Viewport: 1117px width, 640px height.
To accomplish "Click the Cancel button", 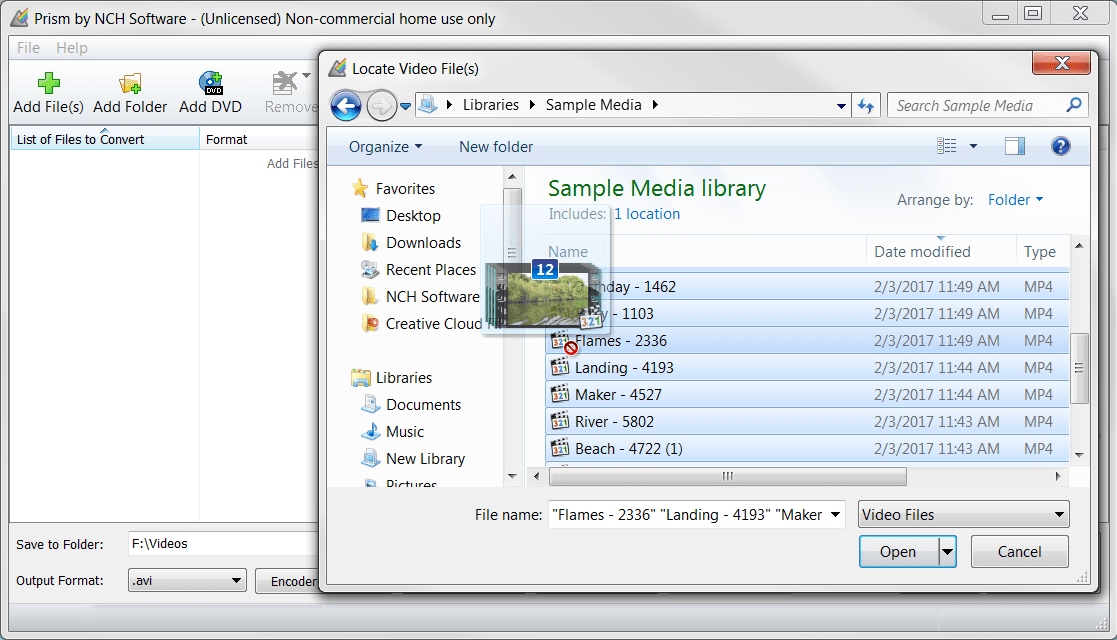I will click(x=1019, y=552).
